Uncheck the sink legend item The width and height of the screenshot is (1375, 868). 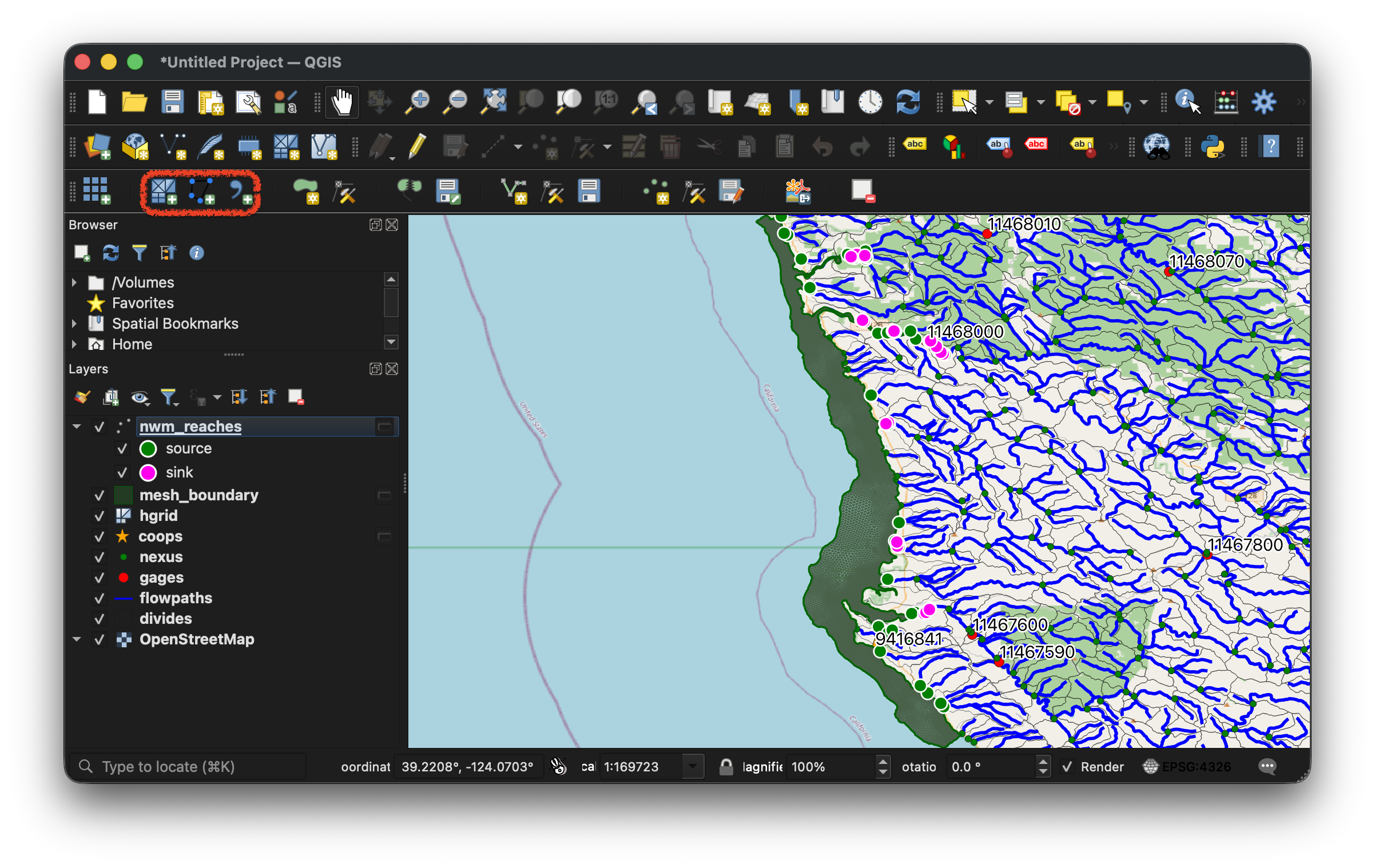122,472
